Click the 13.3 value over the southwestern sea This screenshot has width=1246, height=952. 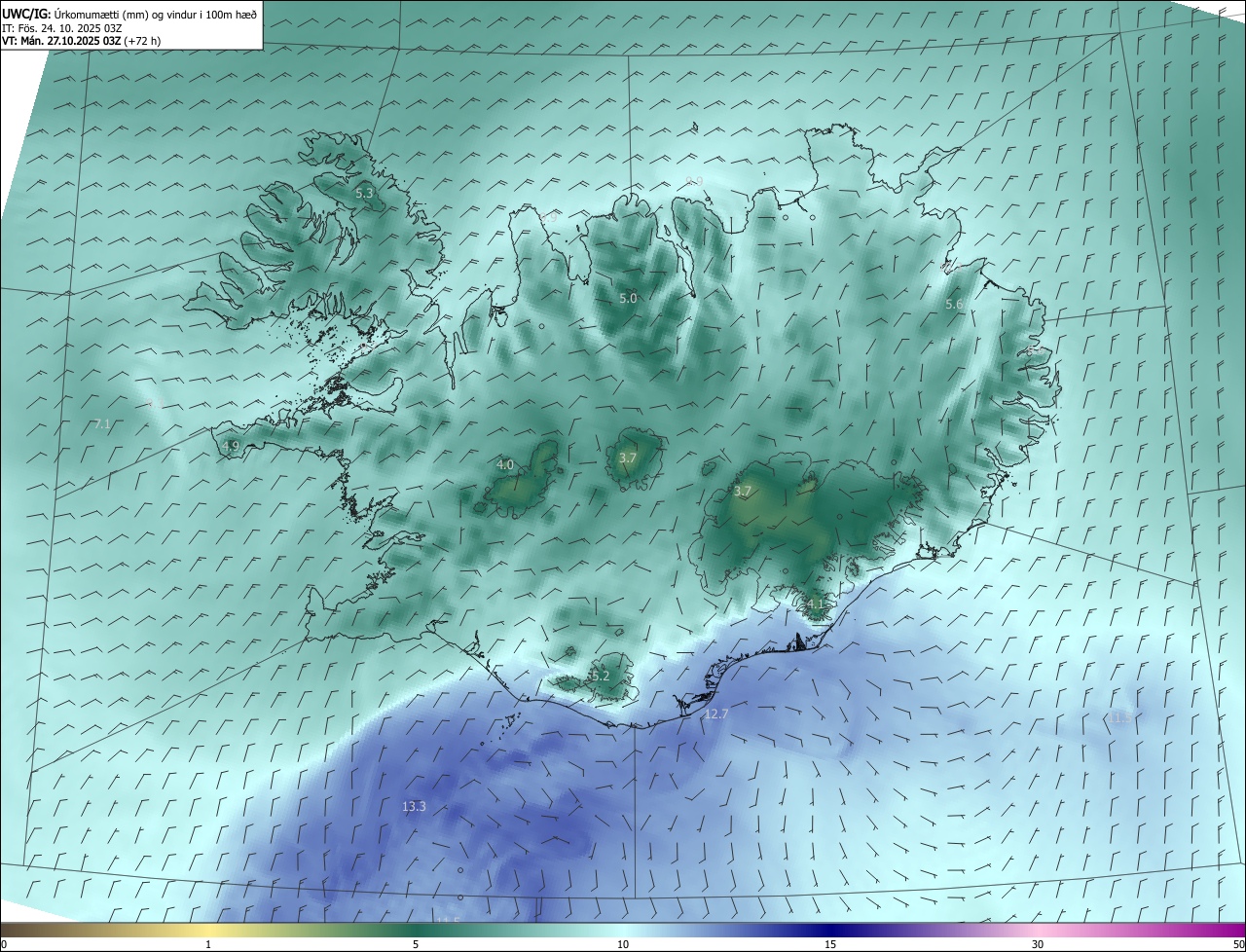pos(414,807)
